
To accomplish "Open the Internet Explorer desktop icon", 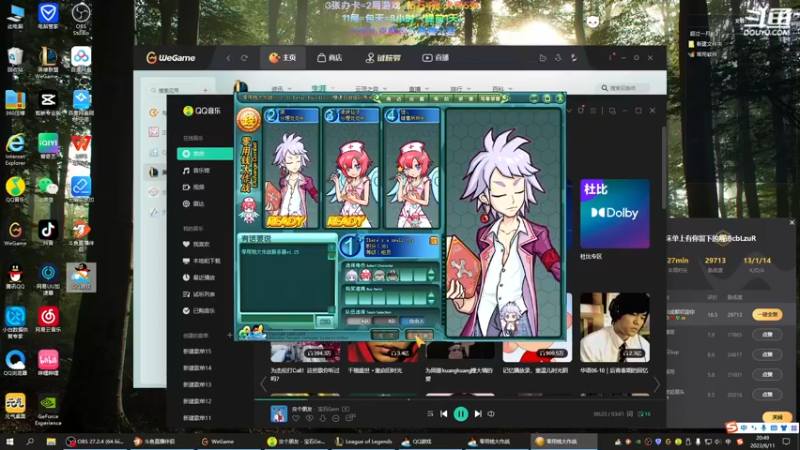I will (15, 149).
